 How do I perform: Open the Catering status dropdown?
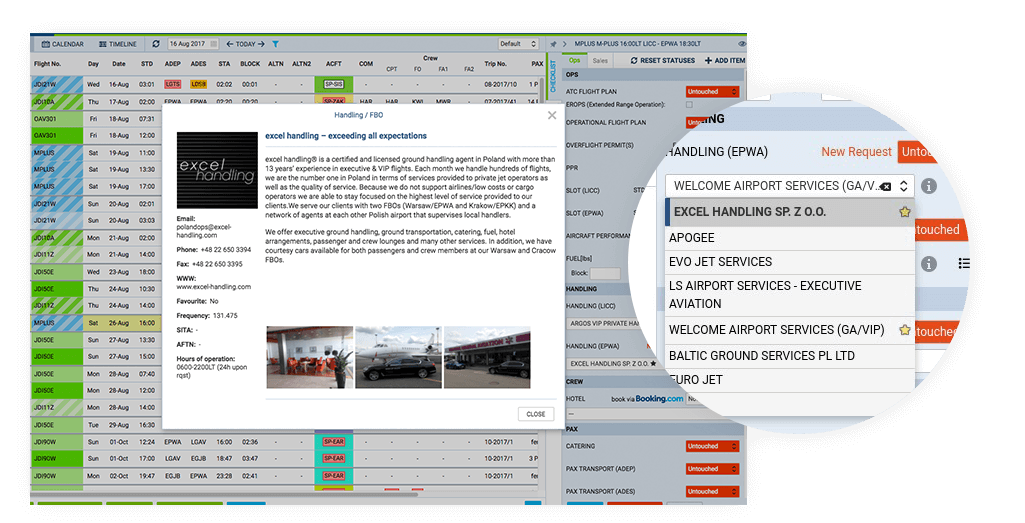[713, 446]
